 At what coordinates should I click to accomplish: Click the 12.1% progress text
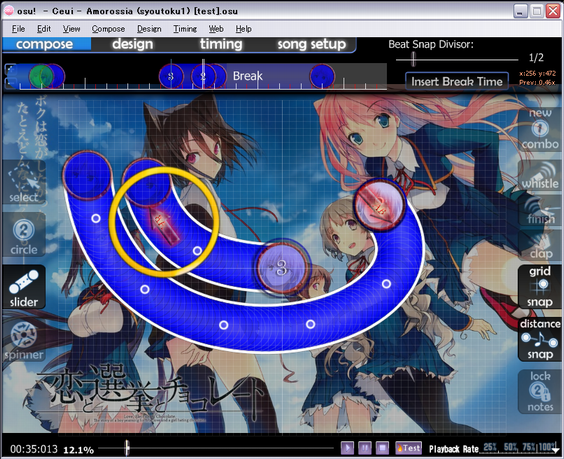pyautogui.click(x=78, y=450)
